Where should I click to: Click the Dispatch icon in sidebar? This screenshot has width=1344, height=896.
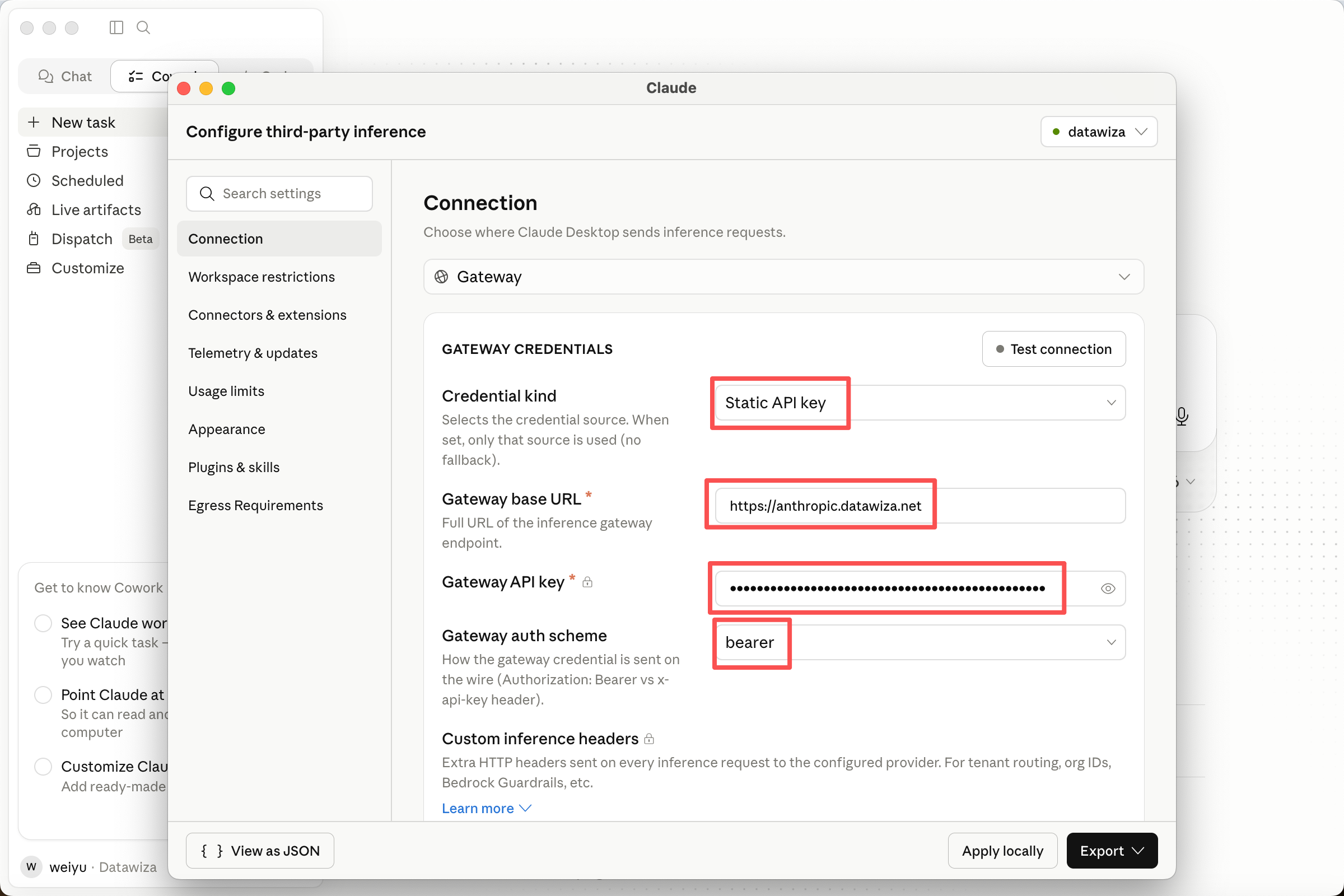[34, 239]
